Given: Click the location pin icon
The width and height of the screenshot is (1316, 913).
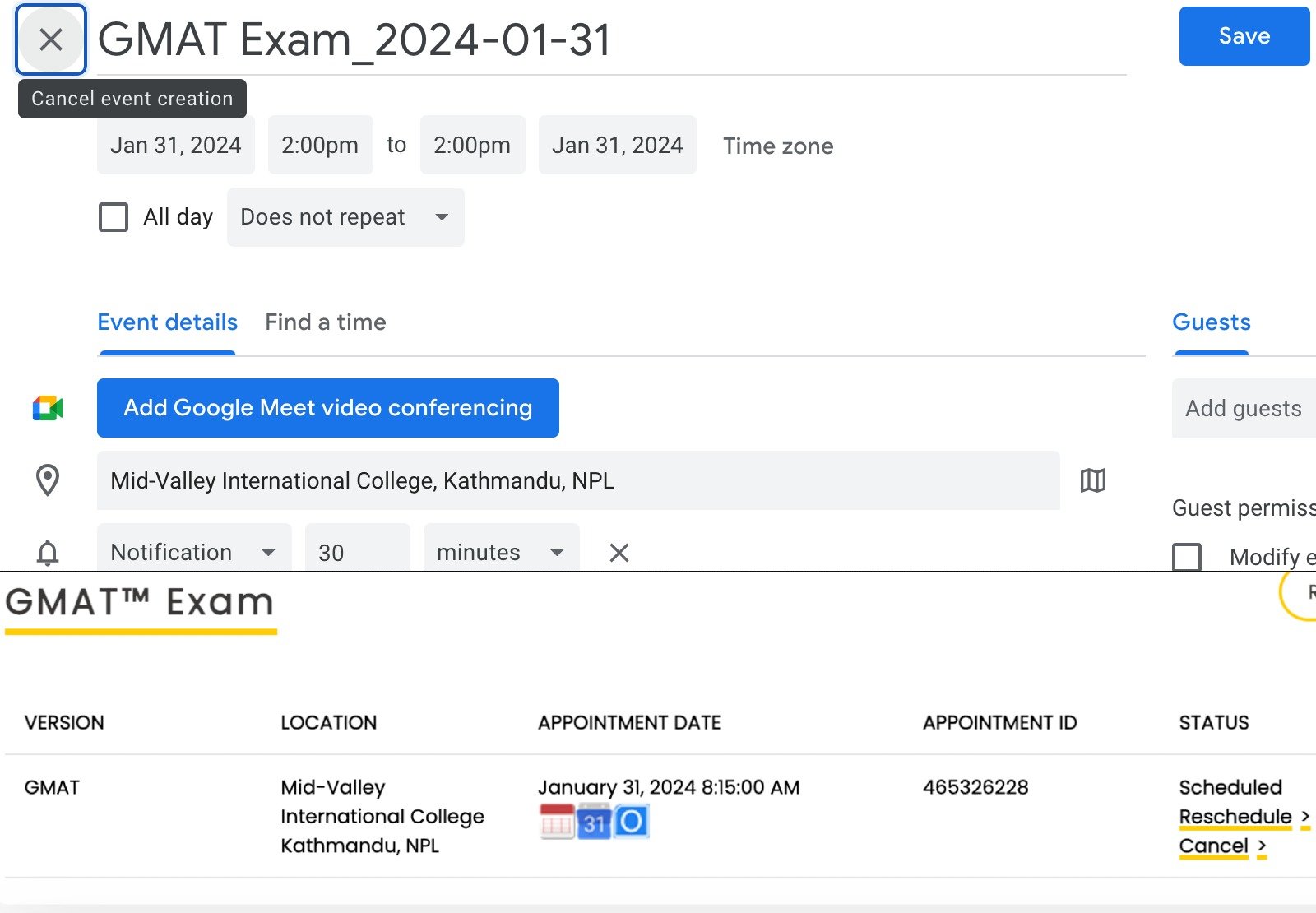Looking at the screenshot, I should pos(48,480).
